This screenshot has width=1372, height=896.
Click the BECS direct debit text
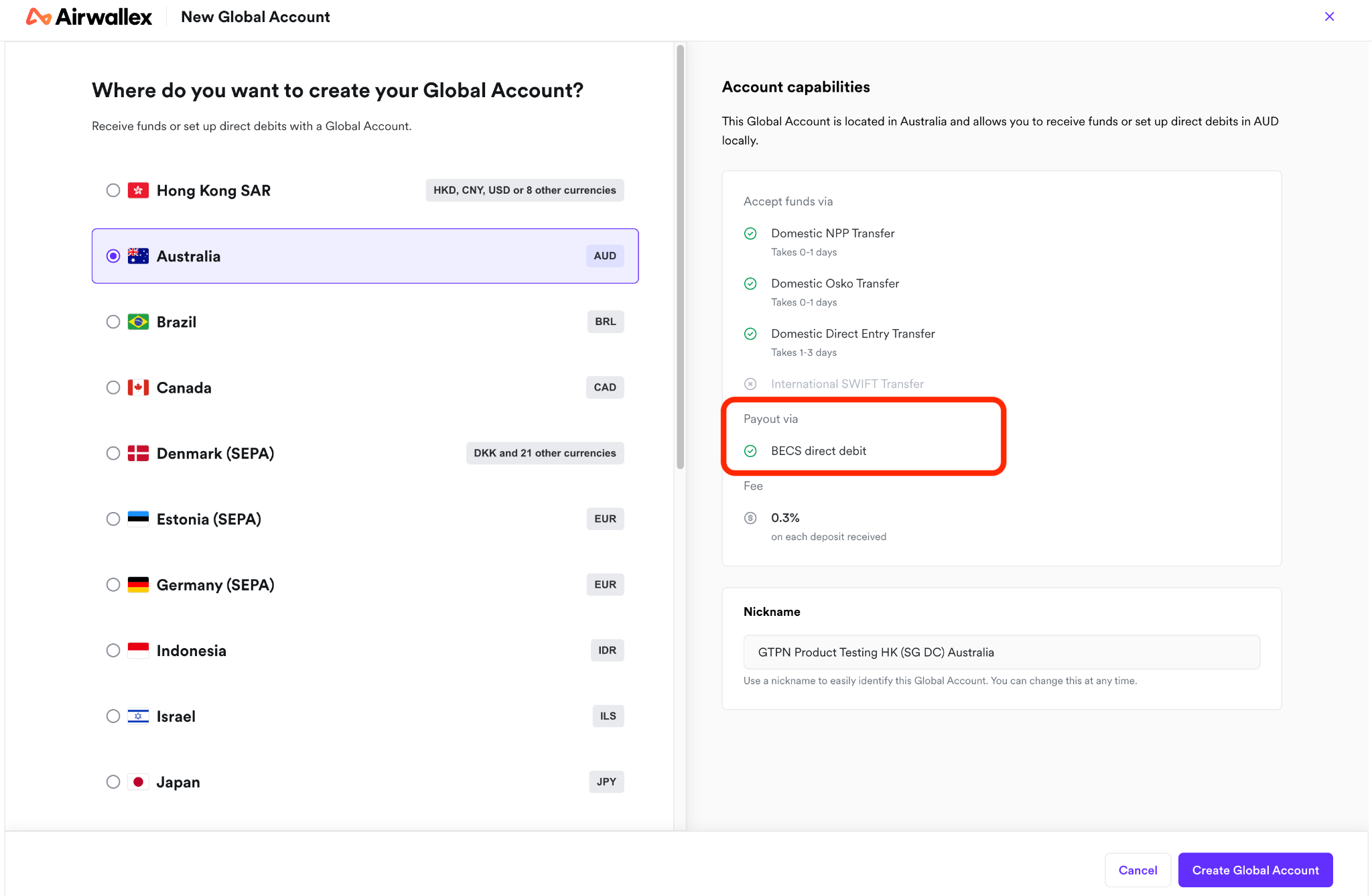point(819,451)
